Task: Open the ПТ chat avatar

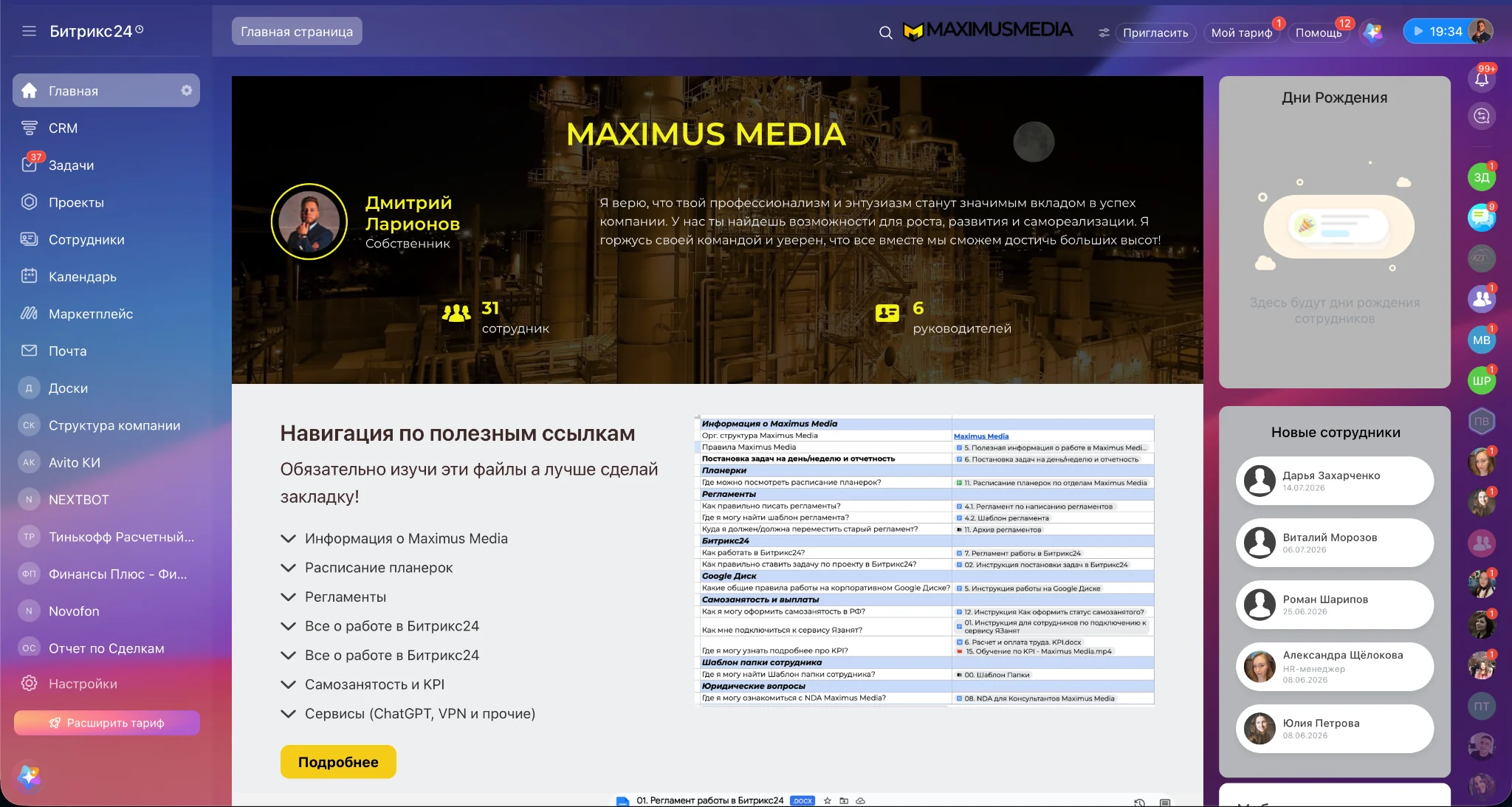Action: pos(1482,707)
